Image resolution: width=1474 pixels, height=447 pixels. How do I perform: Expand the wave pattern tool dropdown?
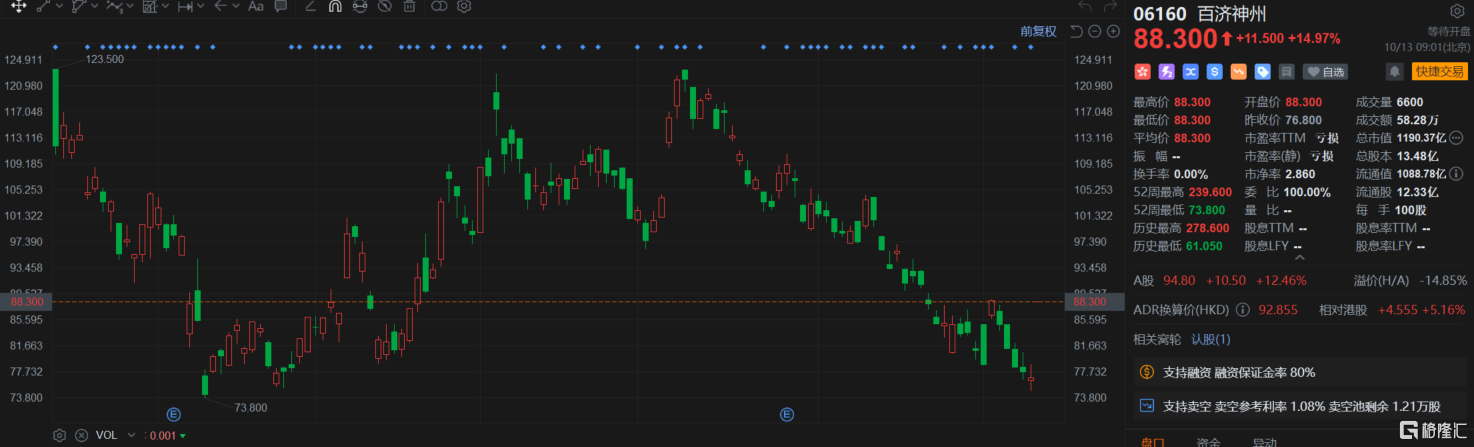(130, 6)
